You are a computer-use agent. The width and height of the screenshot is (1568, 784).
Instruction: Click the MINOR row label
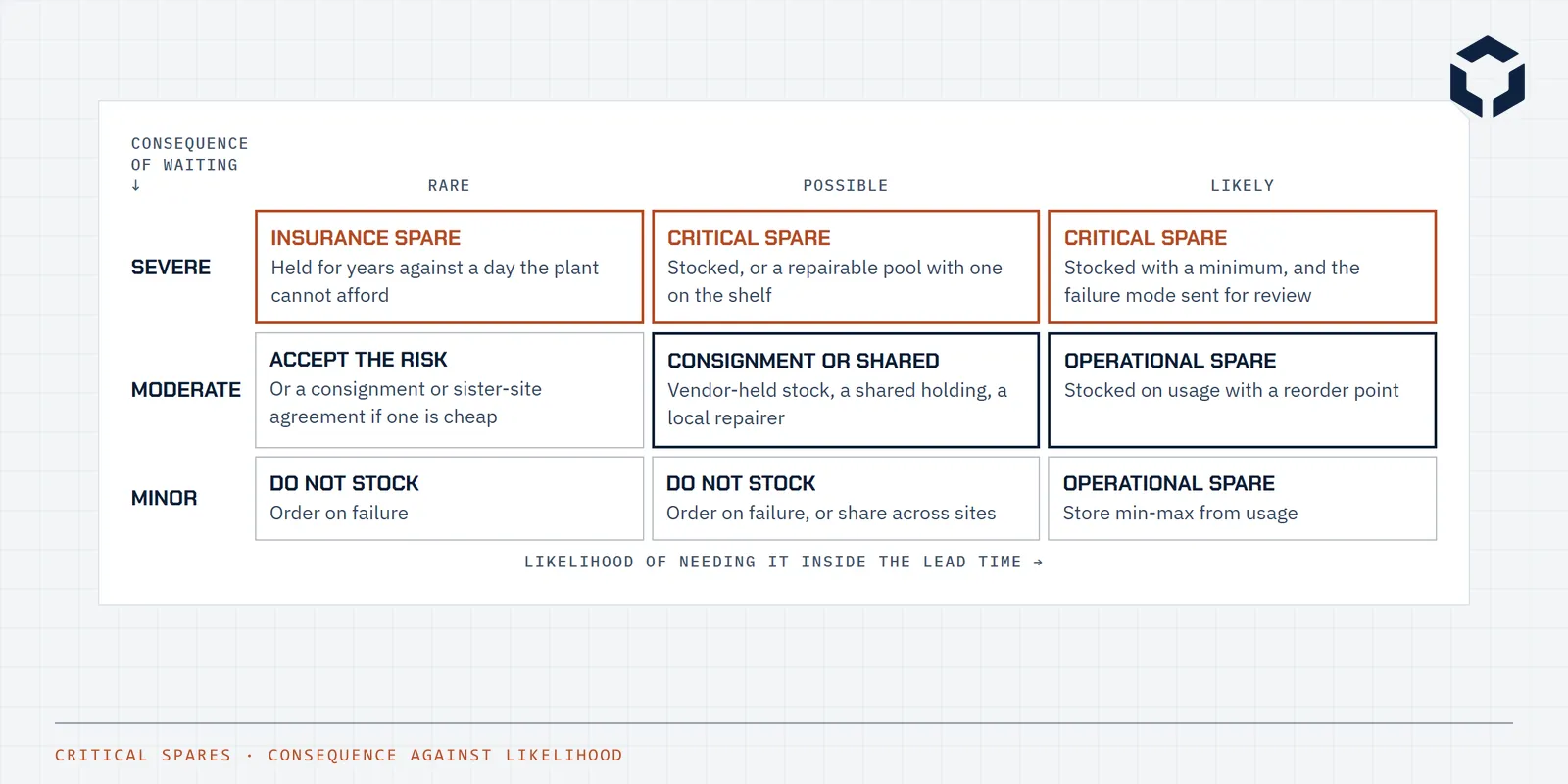(x=165, y=498)
